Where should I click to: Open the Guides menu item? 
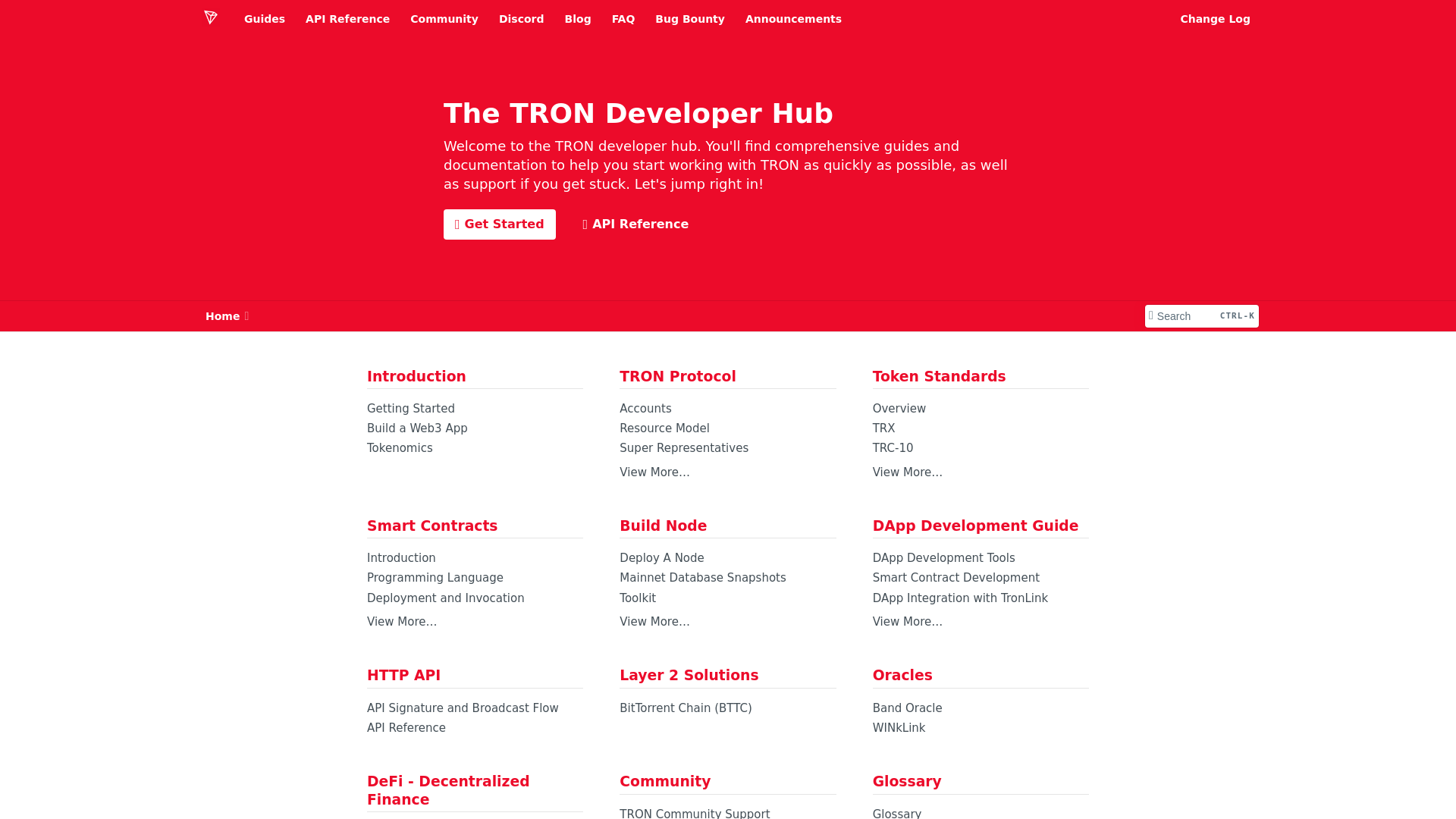tap(265, 19)
